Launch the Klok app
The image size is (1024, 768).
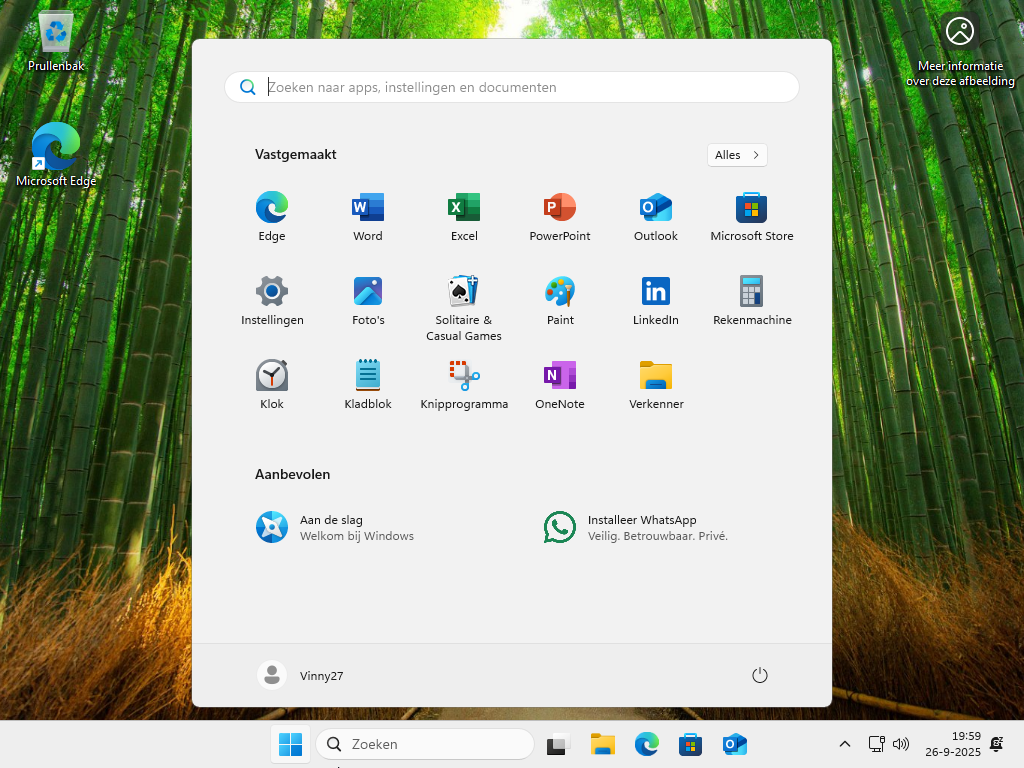coord(272,385)
